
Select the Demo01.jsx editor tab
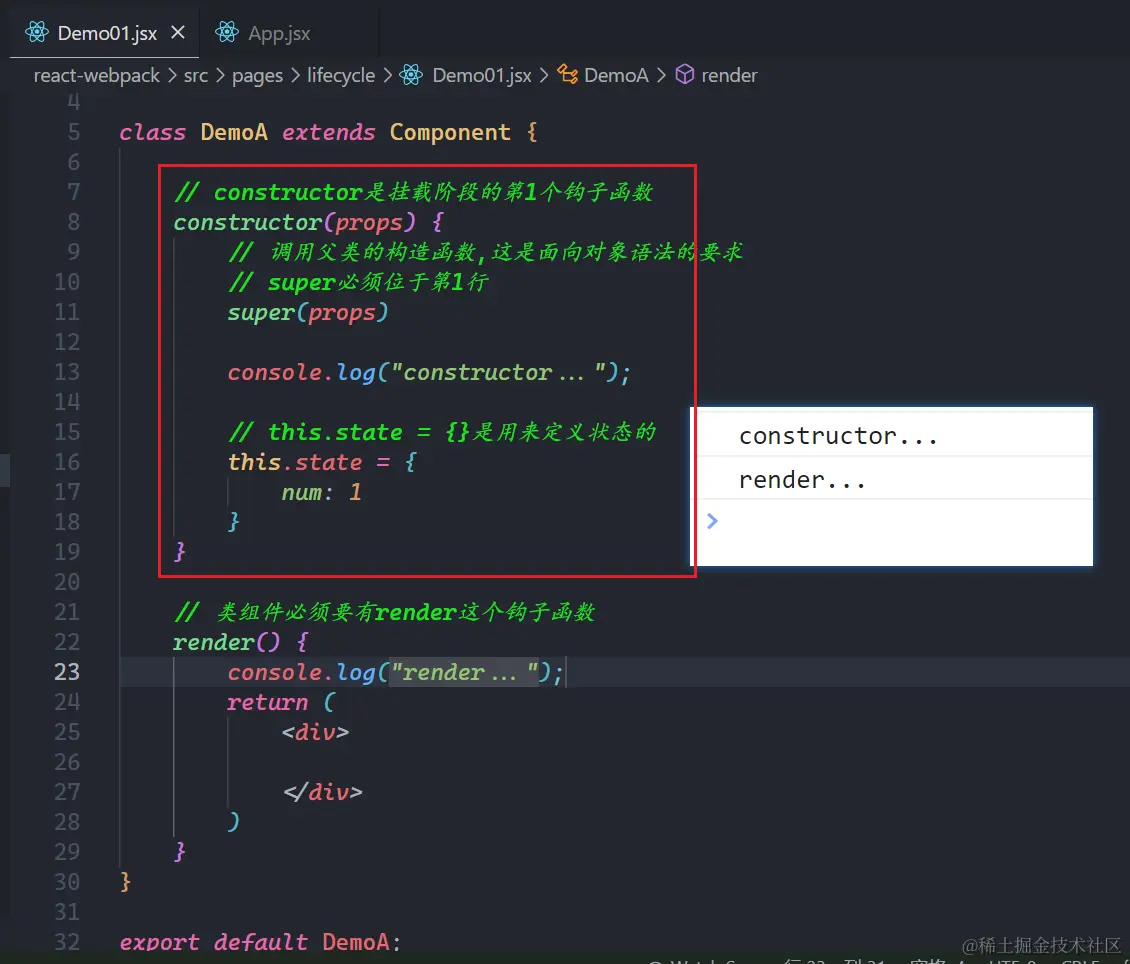point(107,33)
